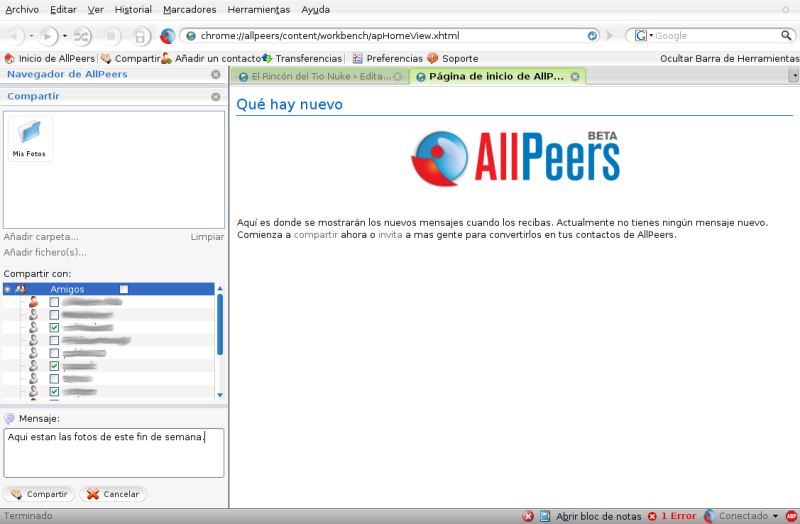Close the Página de inicio de AllPeers tab
The height and width of the screenshot is (524, 800).
pyautogui.click(x=575, y=77)
